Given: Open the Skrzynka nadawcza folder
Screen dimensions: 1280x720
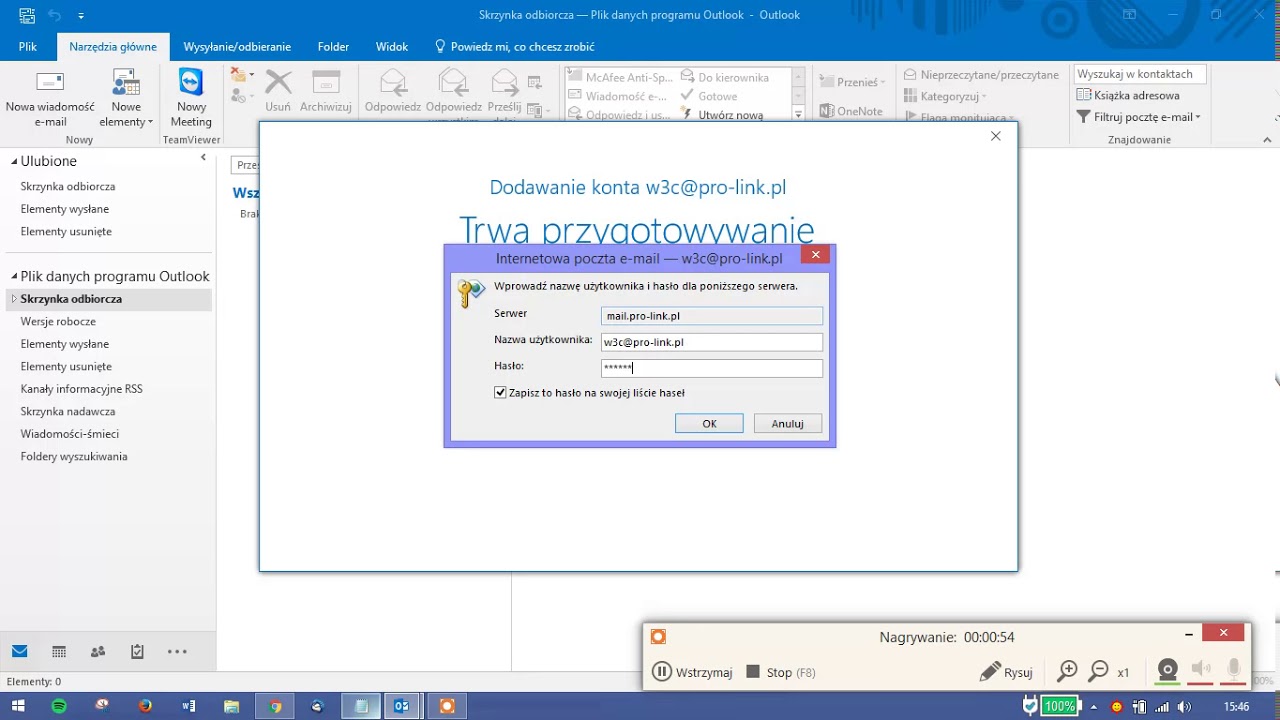Looking at the screenshot, I should tap(68, 411).
